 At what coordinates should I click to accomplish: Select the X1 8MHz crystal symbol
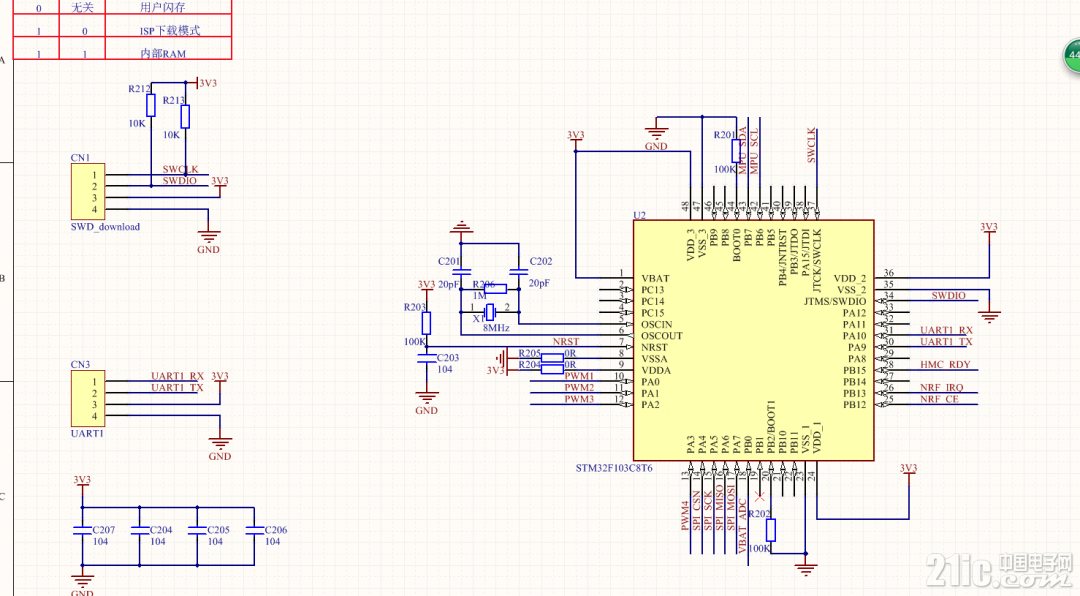(489, 312)
